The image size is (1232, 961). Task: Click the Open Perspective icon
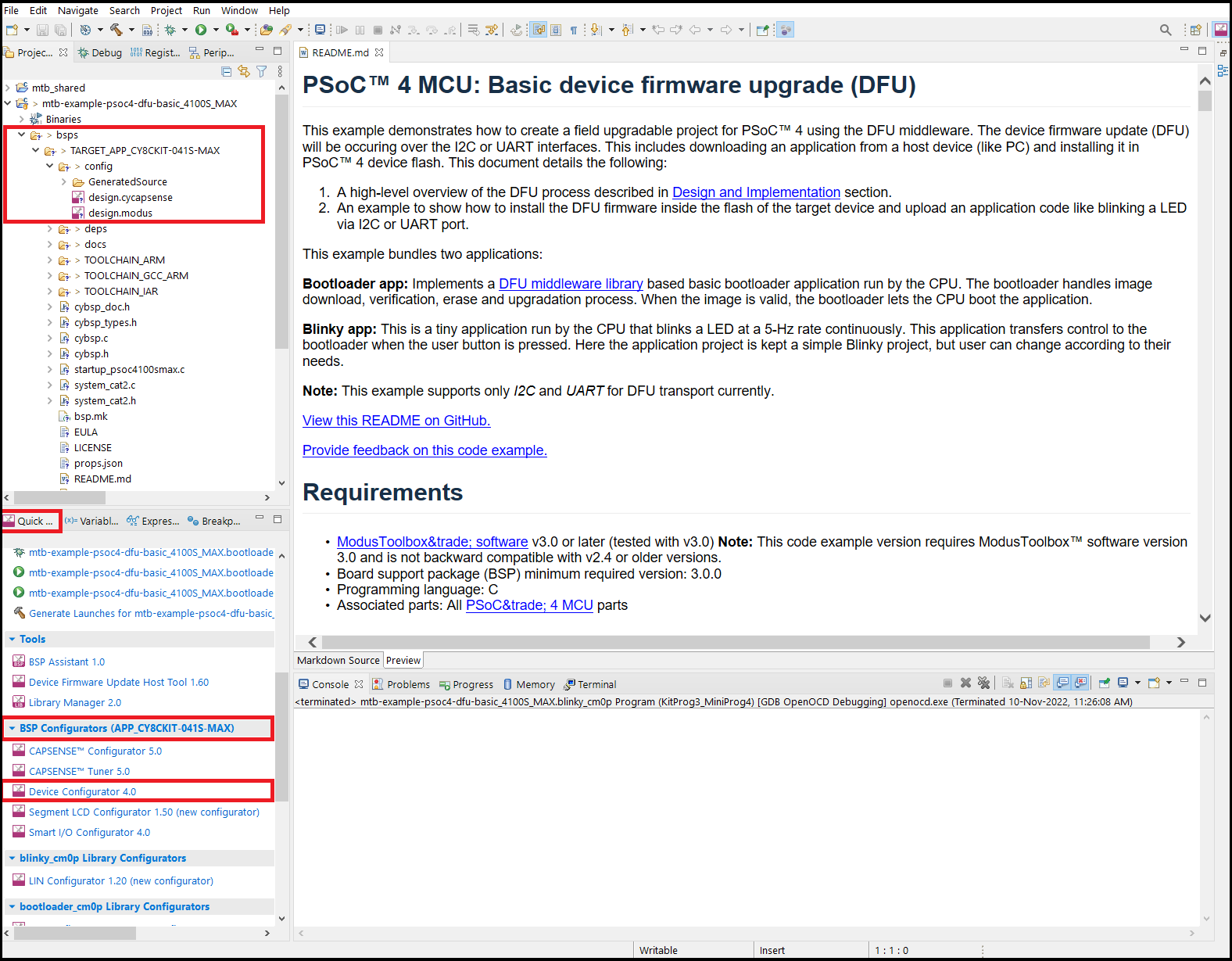click(1195, 30)
